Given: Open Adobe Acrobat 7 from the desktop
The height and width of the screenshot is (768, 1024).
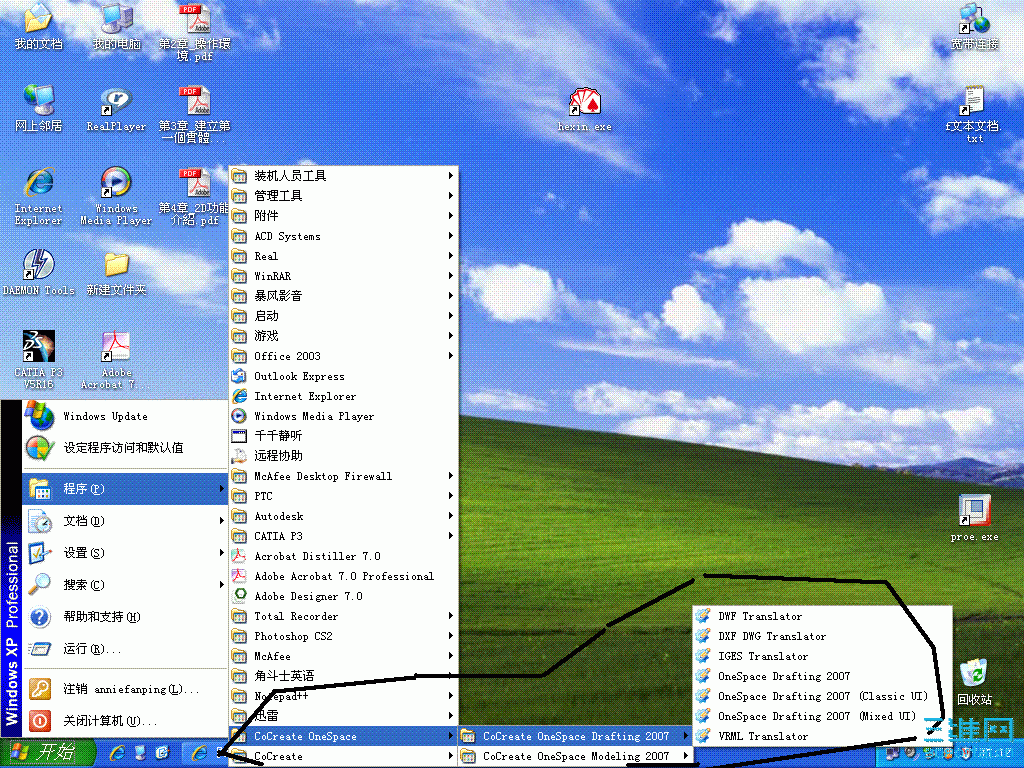Looking at the screenshot, I should (115, 345).
